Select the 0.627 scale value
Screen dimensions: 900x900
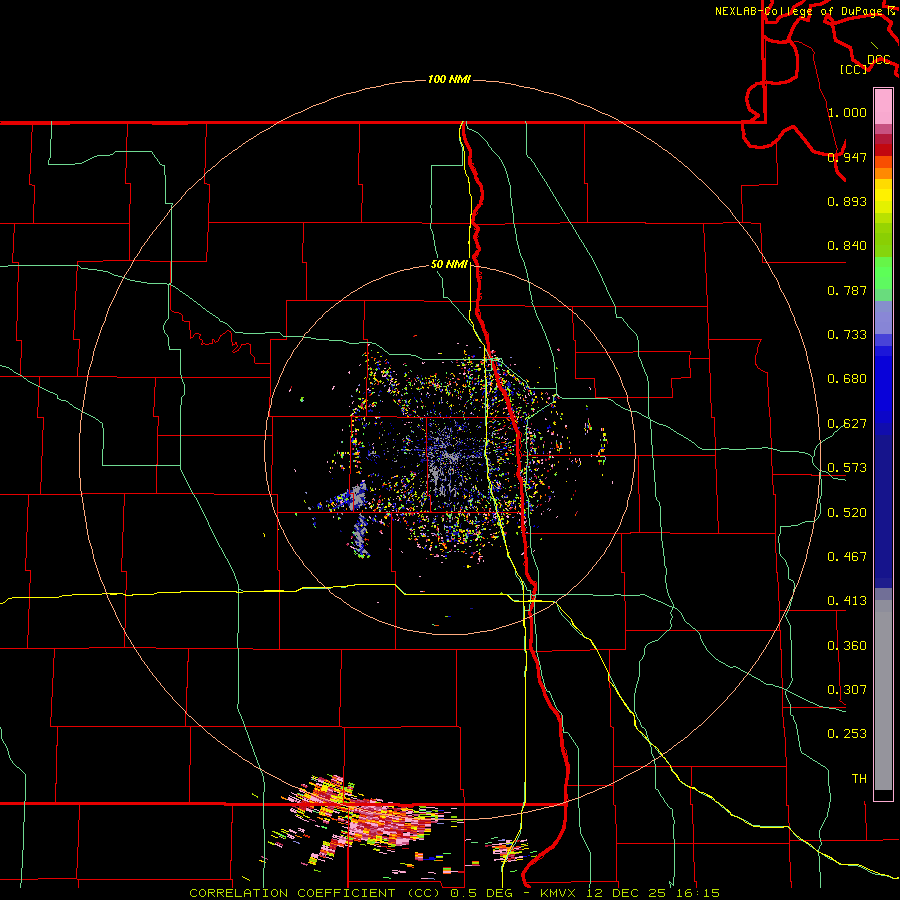(x=847, y=424)
